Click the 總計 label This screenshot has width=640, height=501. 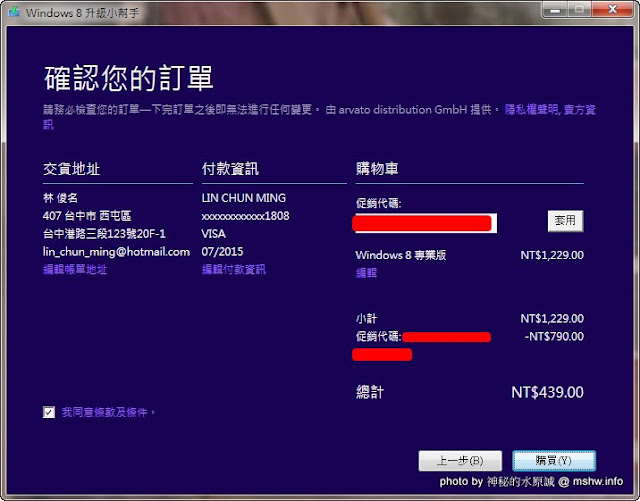370,392
